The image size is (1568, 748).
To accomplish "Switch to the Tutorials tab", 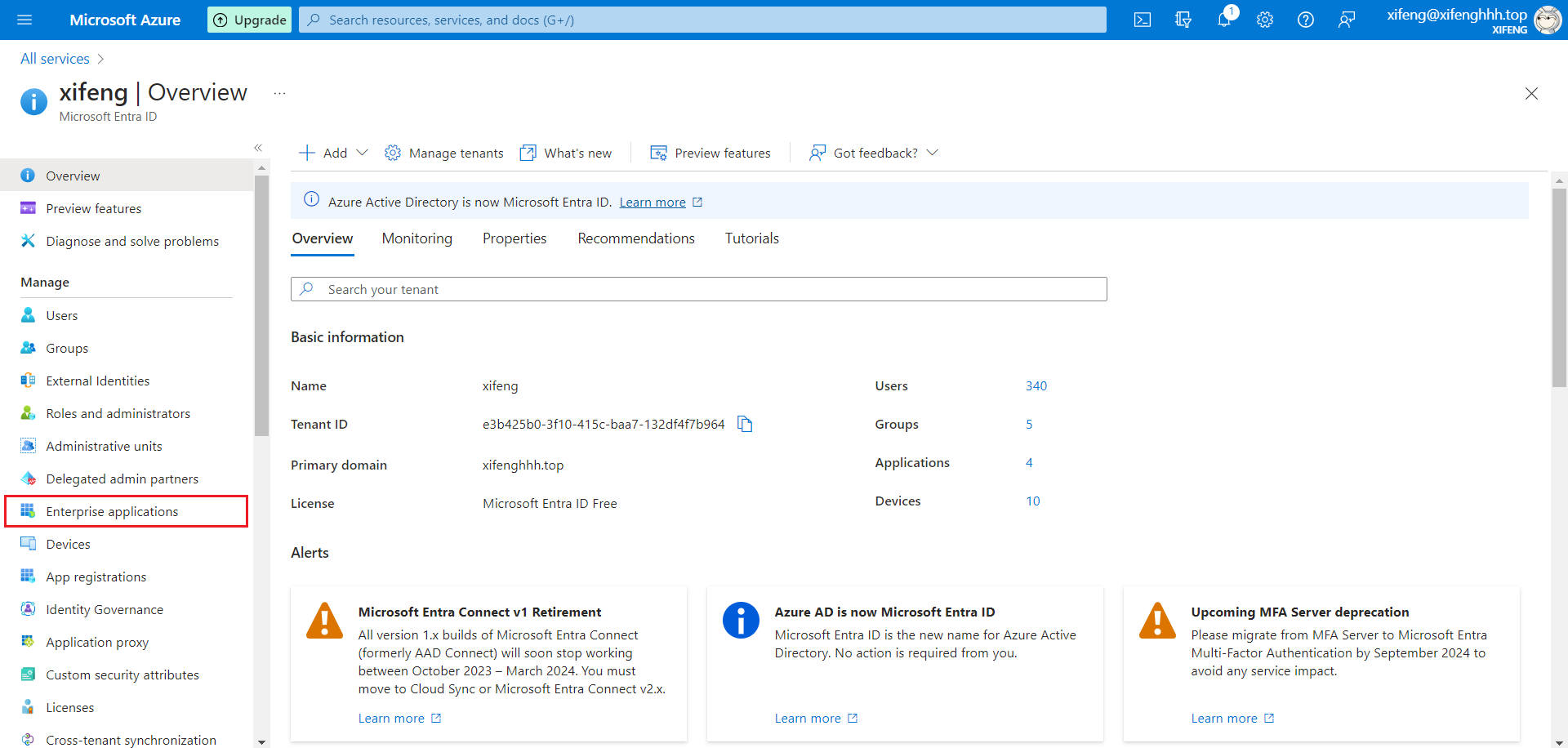I will tap(752, 238).
